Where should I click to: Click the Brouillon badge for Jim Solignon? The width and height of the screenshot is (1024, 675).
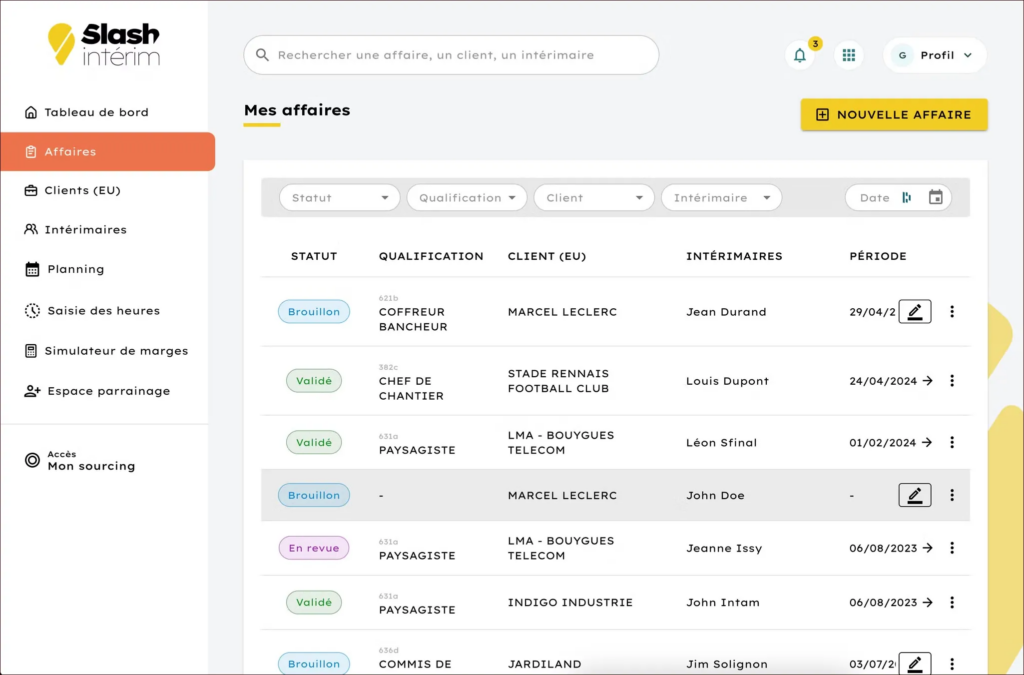314,663
